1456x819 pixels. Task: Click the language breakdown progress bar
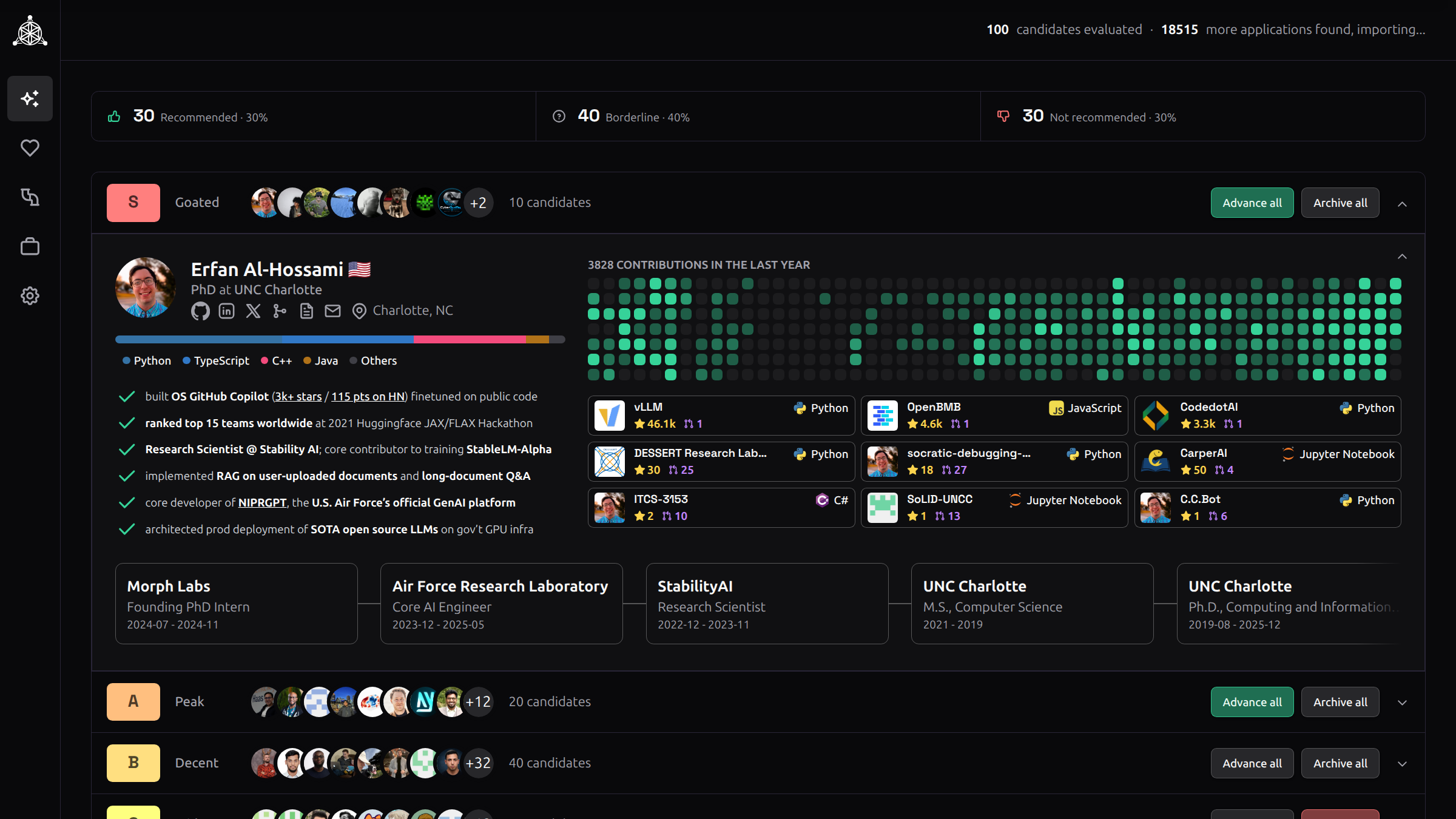[x=340, y=340]
